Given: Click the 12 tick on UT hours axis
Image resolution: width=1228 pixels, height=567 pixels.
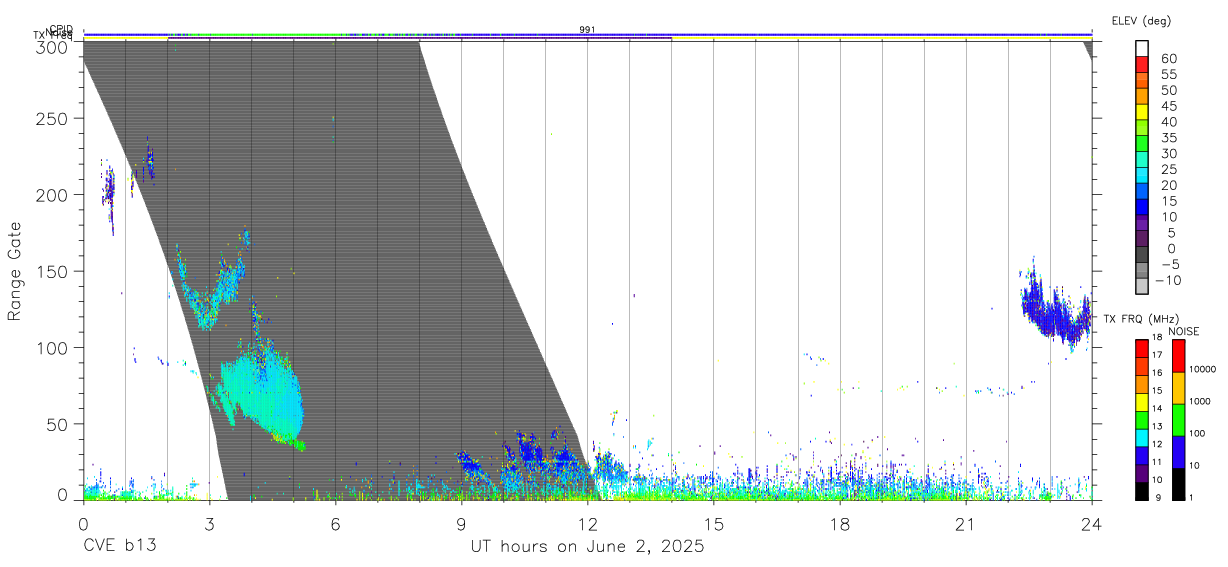Looking at the screenshot, I should [x=587, y=524].
